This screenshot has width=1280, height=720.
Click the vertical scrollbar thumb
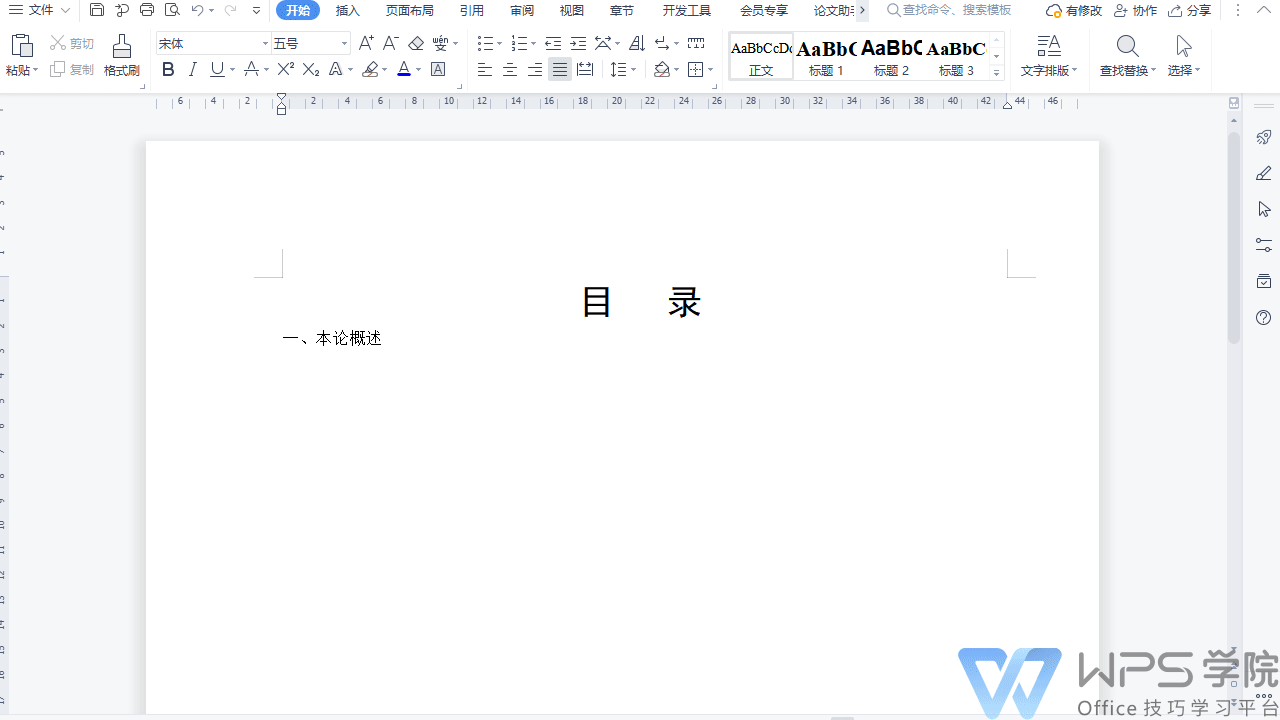tap(1234, 236)
